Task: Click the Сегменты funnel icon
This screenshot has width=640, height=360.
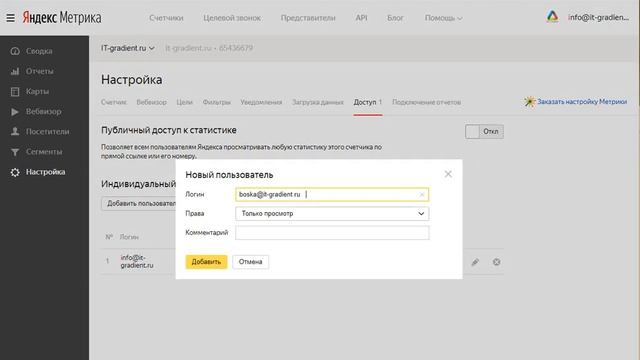Action: click(15, 152)
